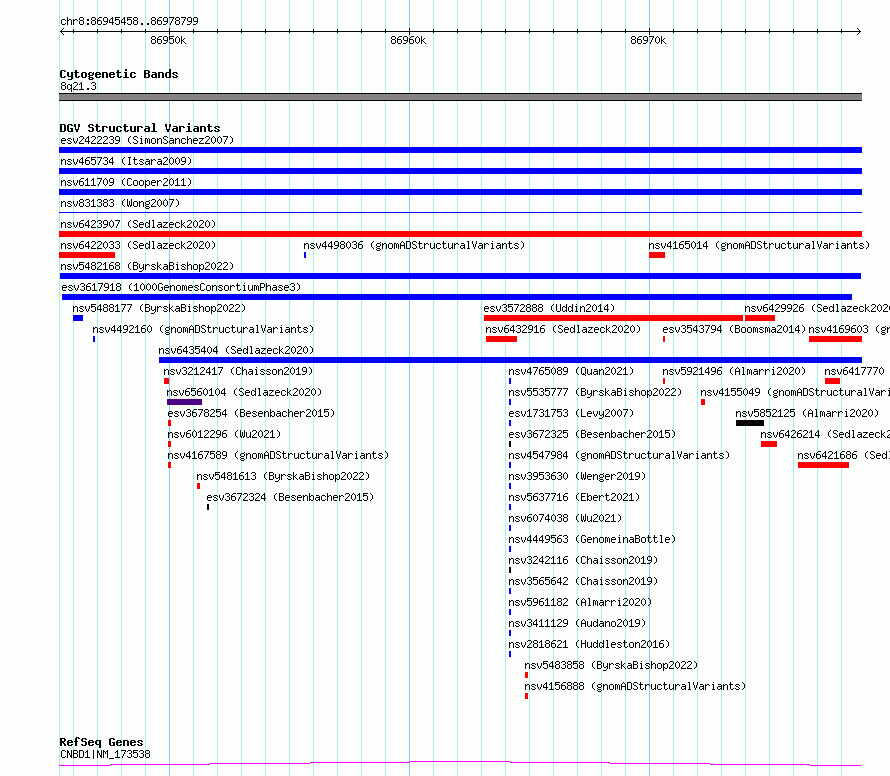Select esv3543794 (Boomsma2014) label
This screenshot has width=890, height=776.
coord(734,329)
